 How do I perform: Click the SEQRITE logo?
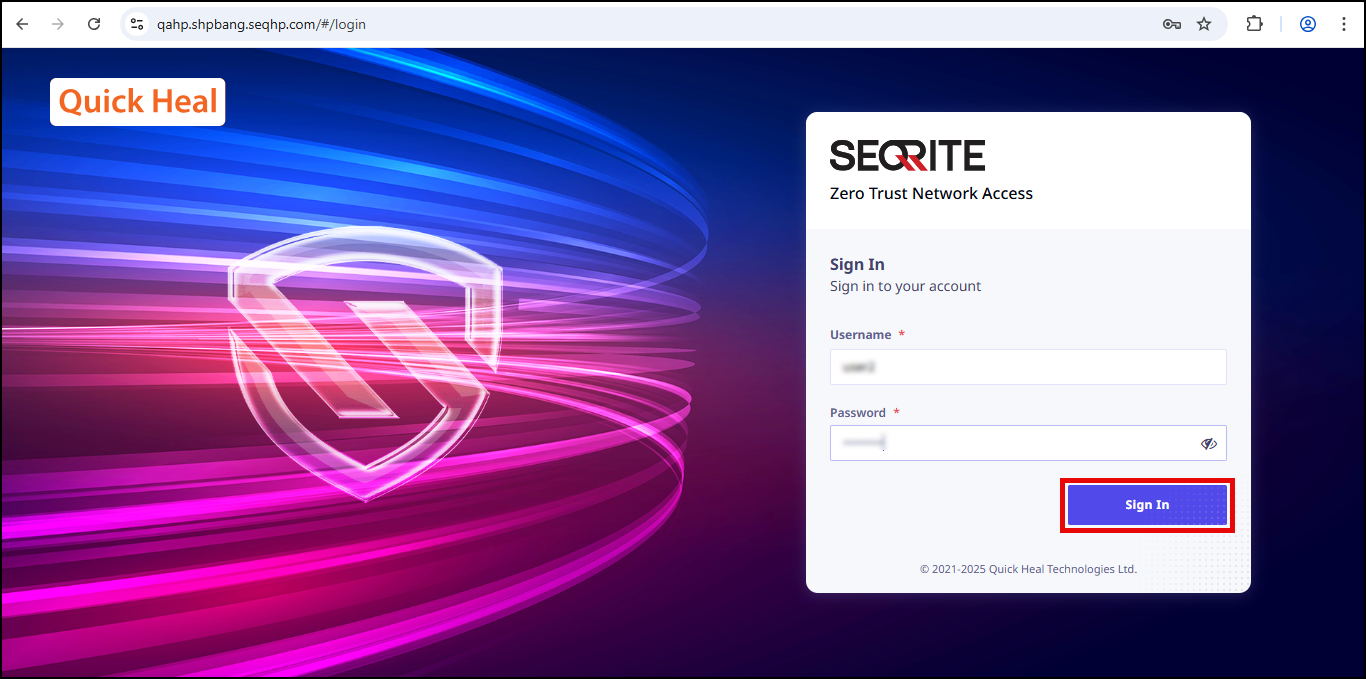[x=907, y=156]
